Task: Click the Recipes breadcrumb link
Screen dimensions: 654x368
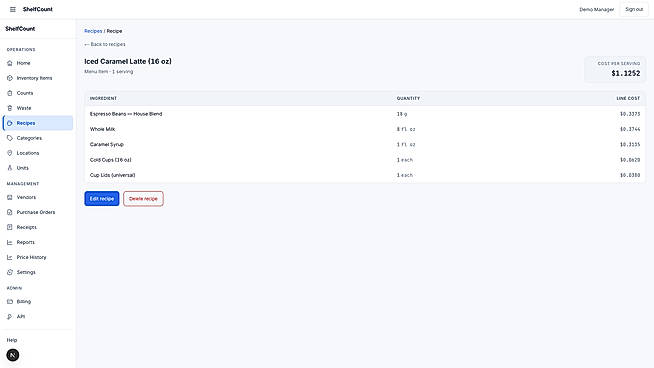Action: [x=93, y=31]
